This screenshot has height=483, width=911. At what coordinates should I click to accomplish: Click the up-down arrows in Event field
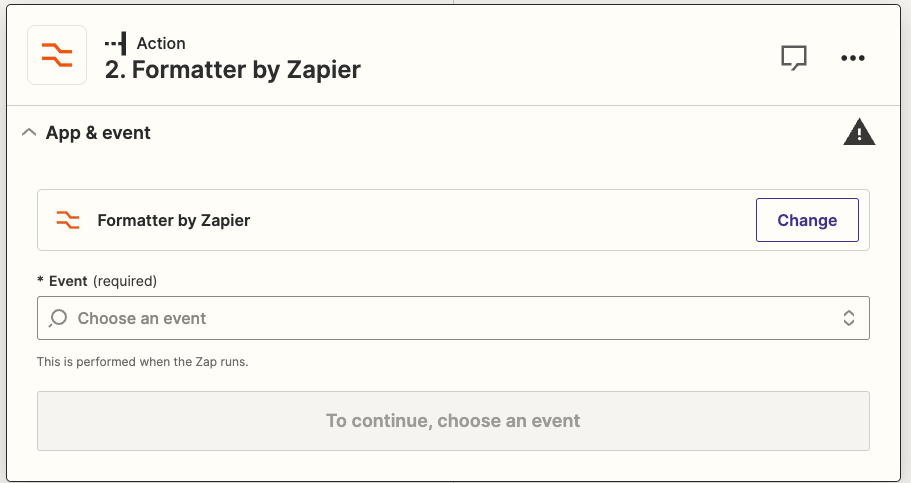pos(848,318)
